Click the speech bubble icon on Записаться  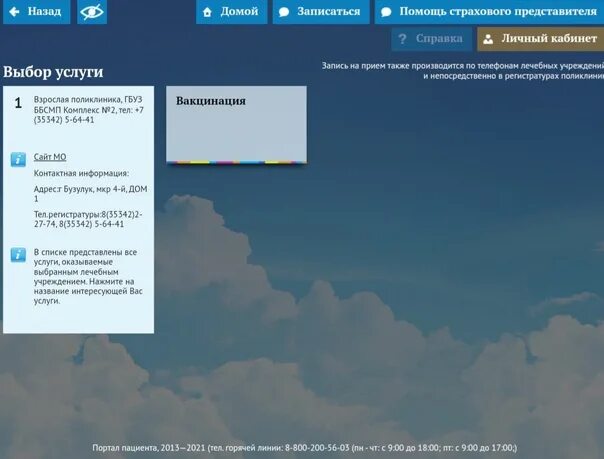284,12
